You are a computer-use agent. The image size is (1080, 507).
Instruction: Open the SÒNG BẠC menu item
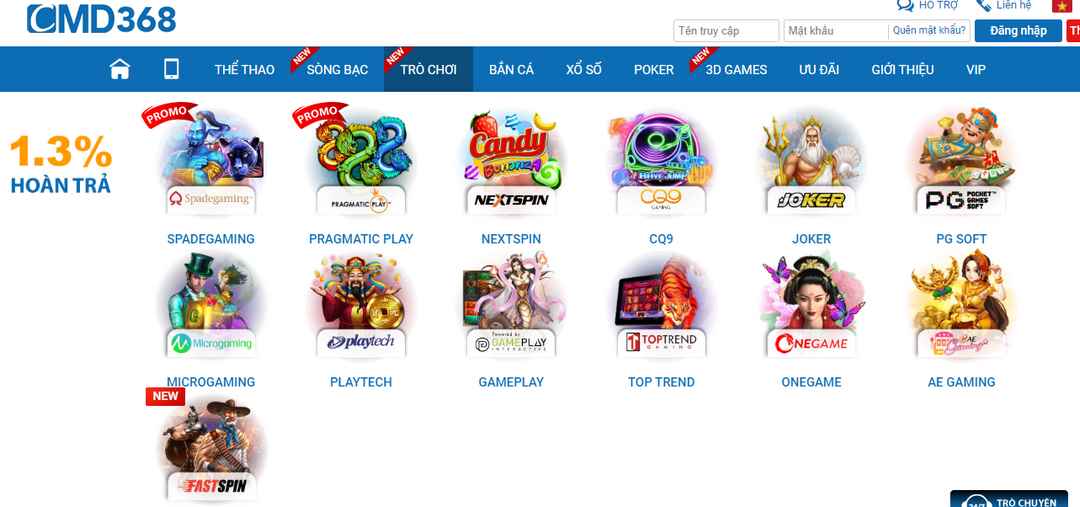click(x=337, y=70)
